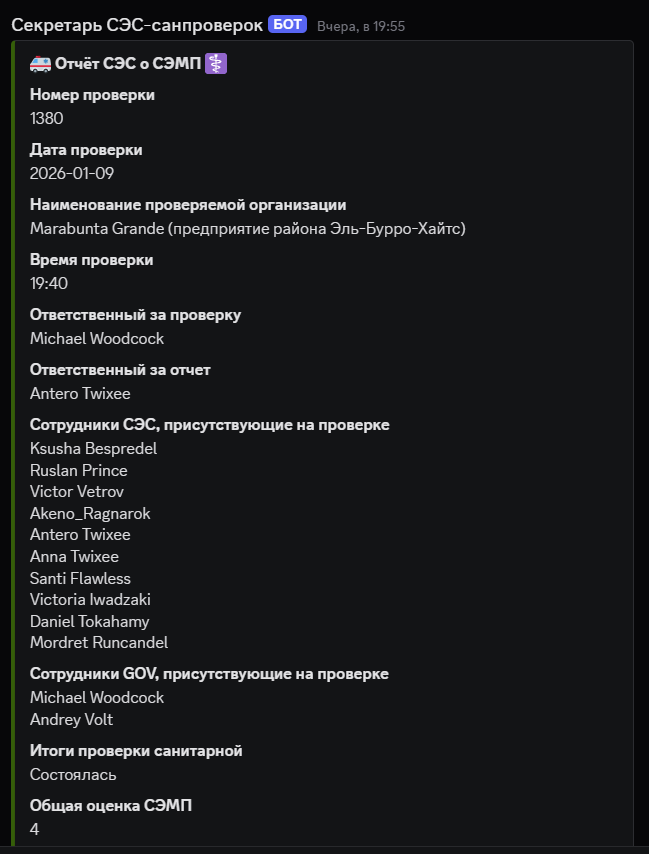Click the check time value 19:40
Screen dimensions: 649x854
coord(49,283)
